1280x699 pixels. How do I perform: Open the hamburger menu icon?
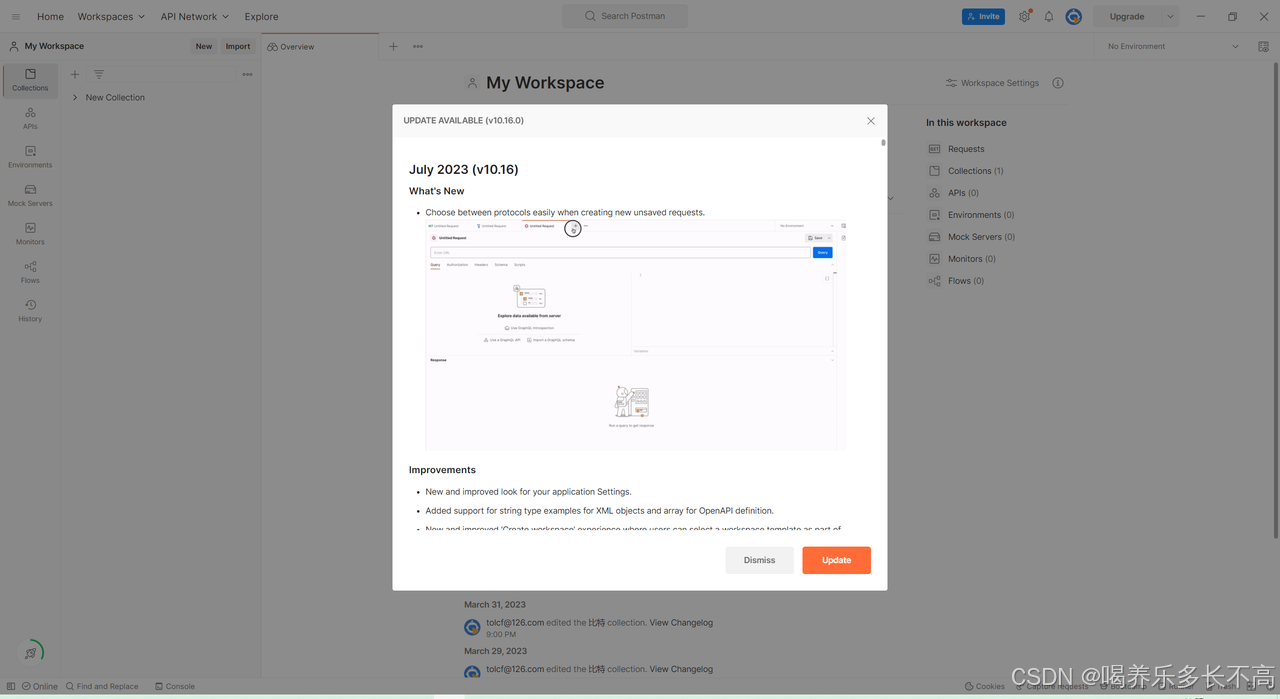click(x=15, y=17)
